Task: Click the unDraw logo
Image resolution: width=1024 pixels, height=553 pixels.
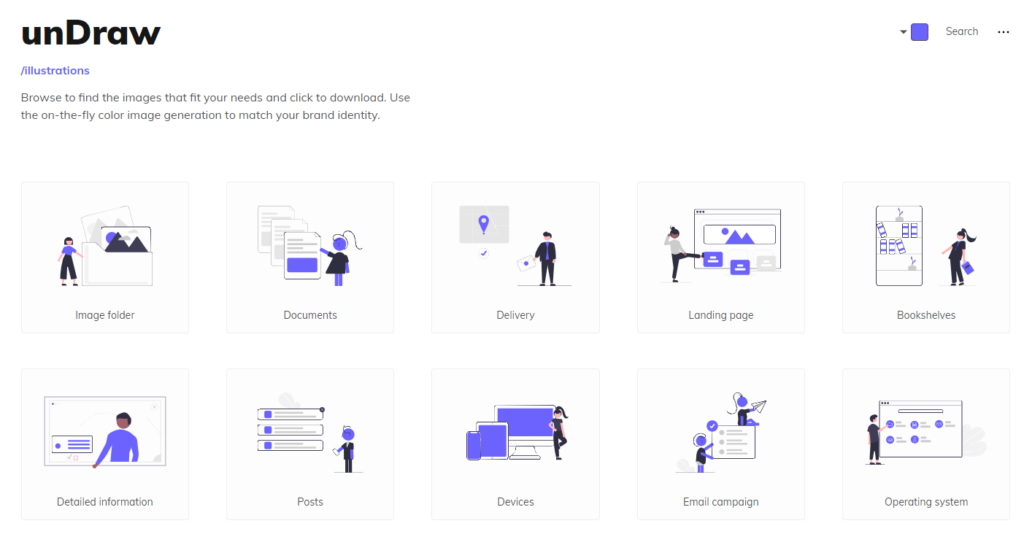Action: tap(91, 33)
